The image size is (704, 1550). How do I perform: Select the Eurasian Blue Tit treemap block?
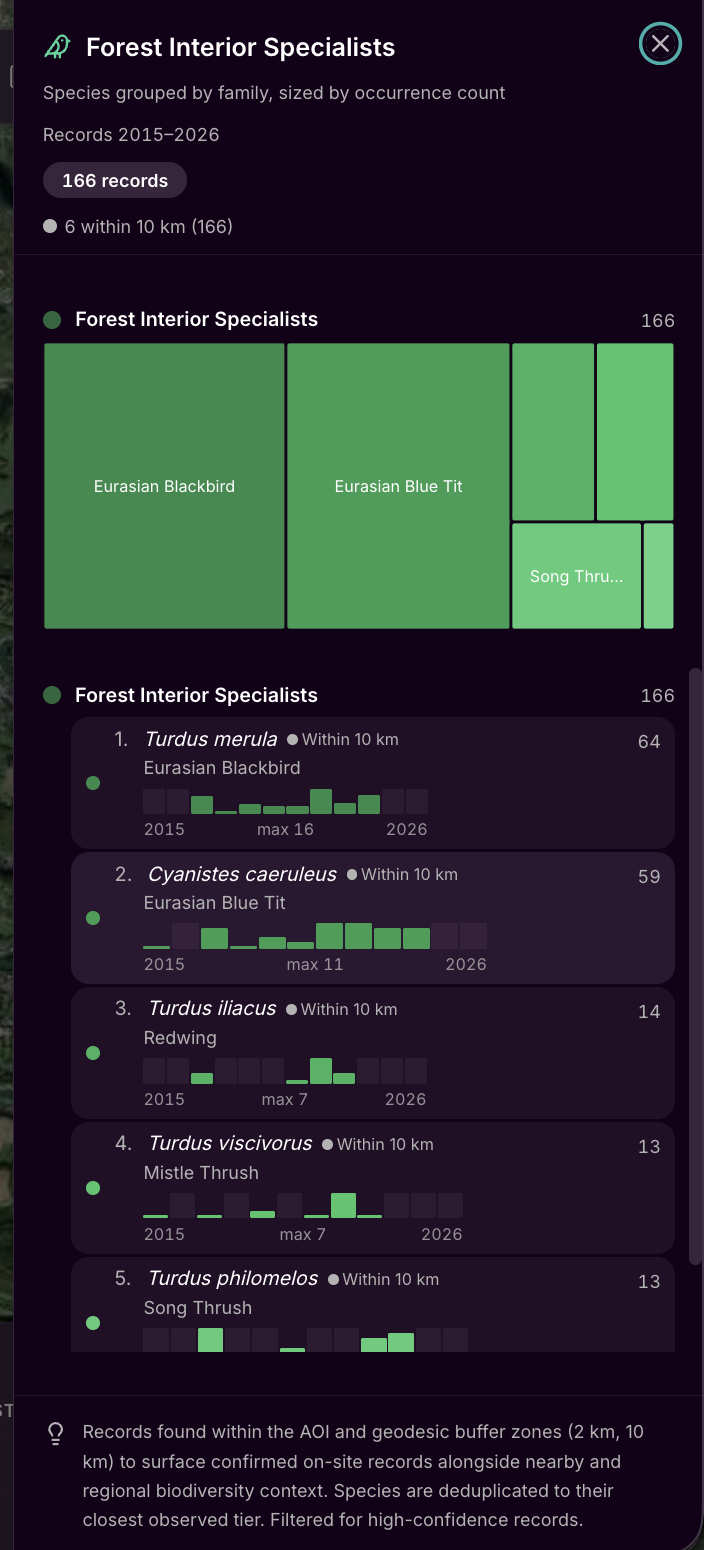[398, 486]
